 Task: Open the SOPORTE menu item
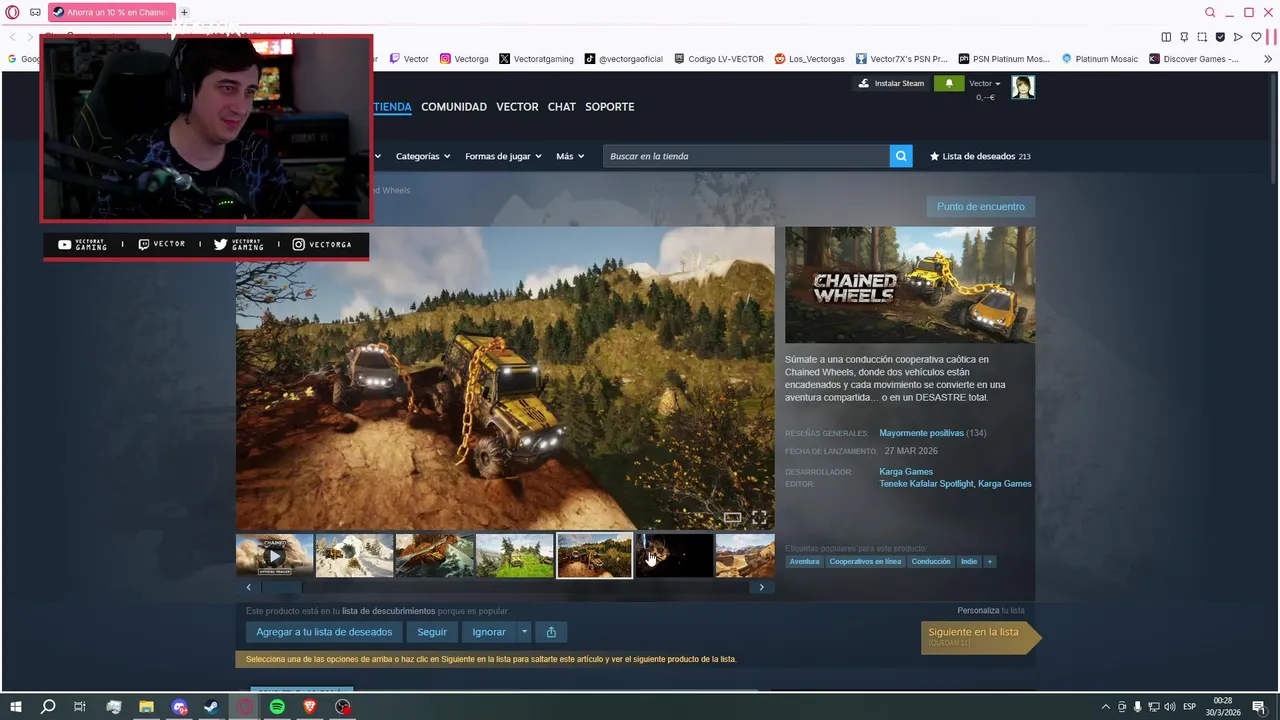pyautogui.click(x=610, y=107)
